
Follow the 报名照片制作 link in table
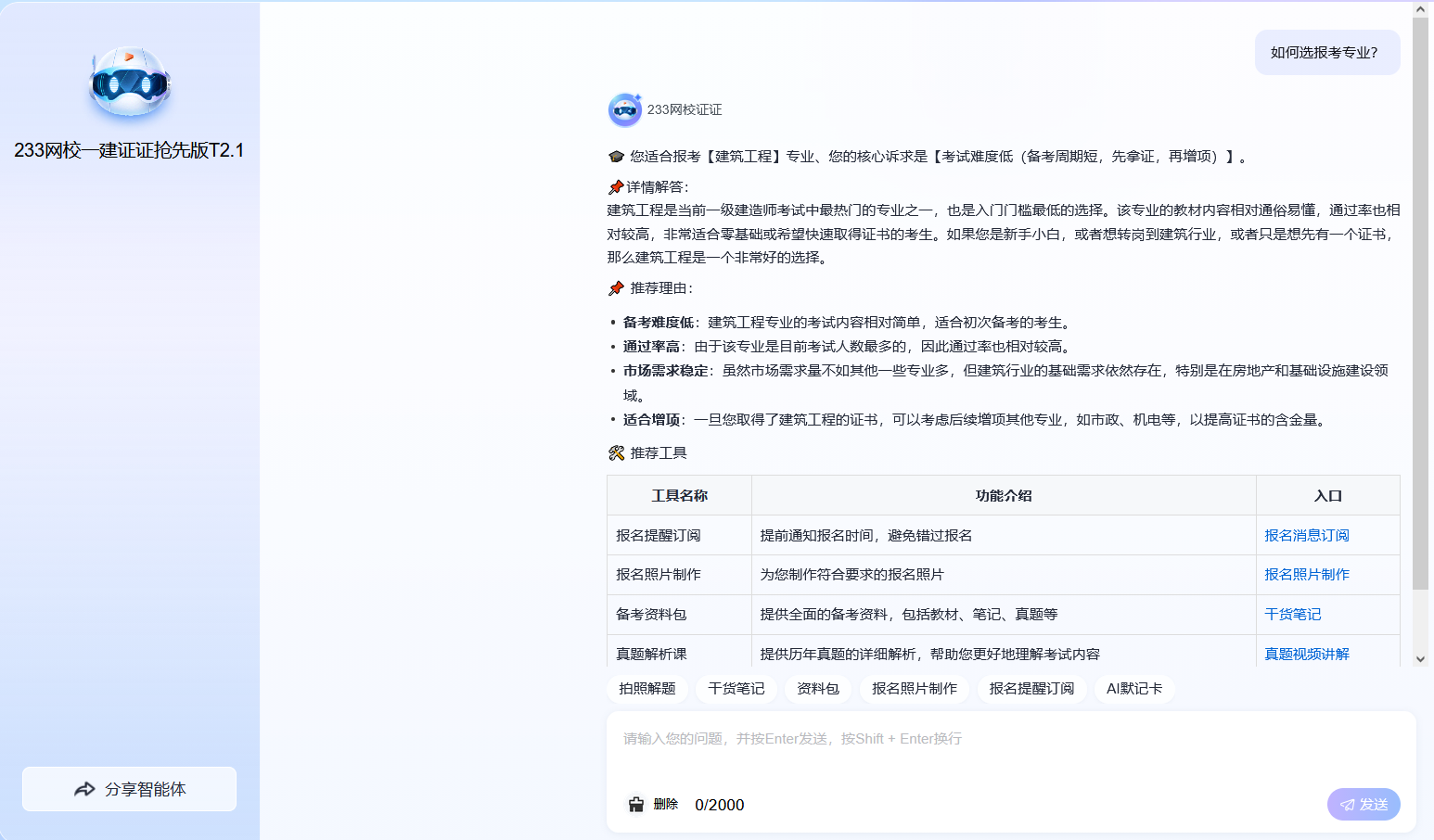click(1306, 575)
